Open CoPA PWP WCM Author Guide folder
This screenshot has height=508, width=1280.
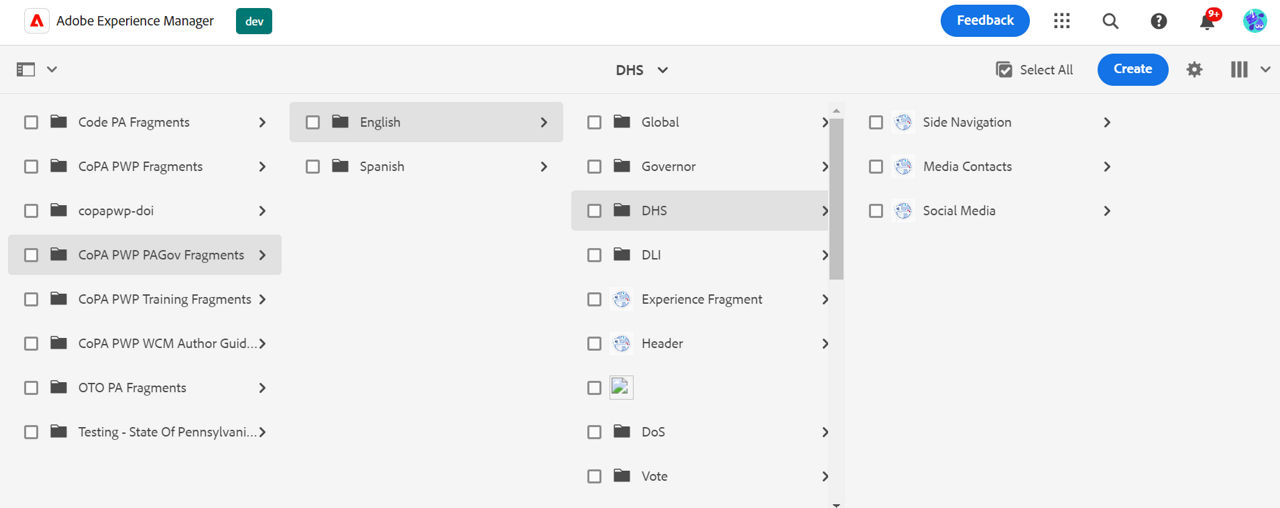click(x=145, y=344)
